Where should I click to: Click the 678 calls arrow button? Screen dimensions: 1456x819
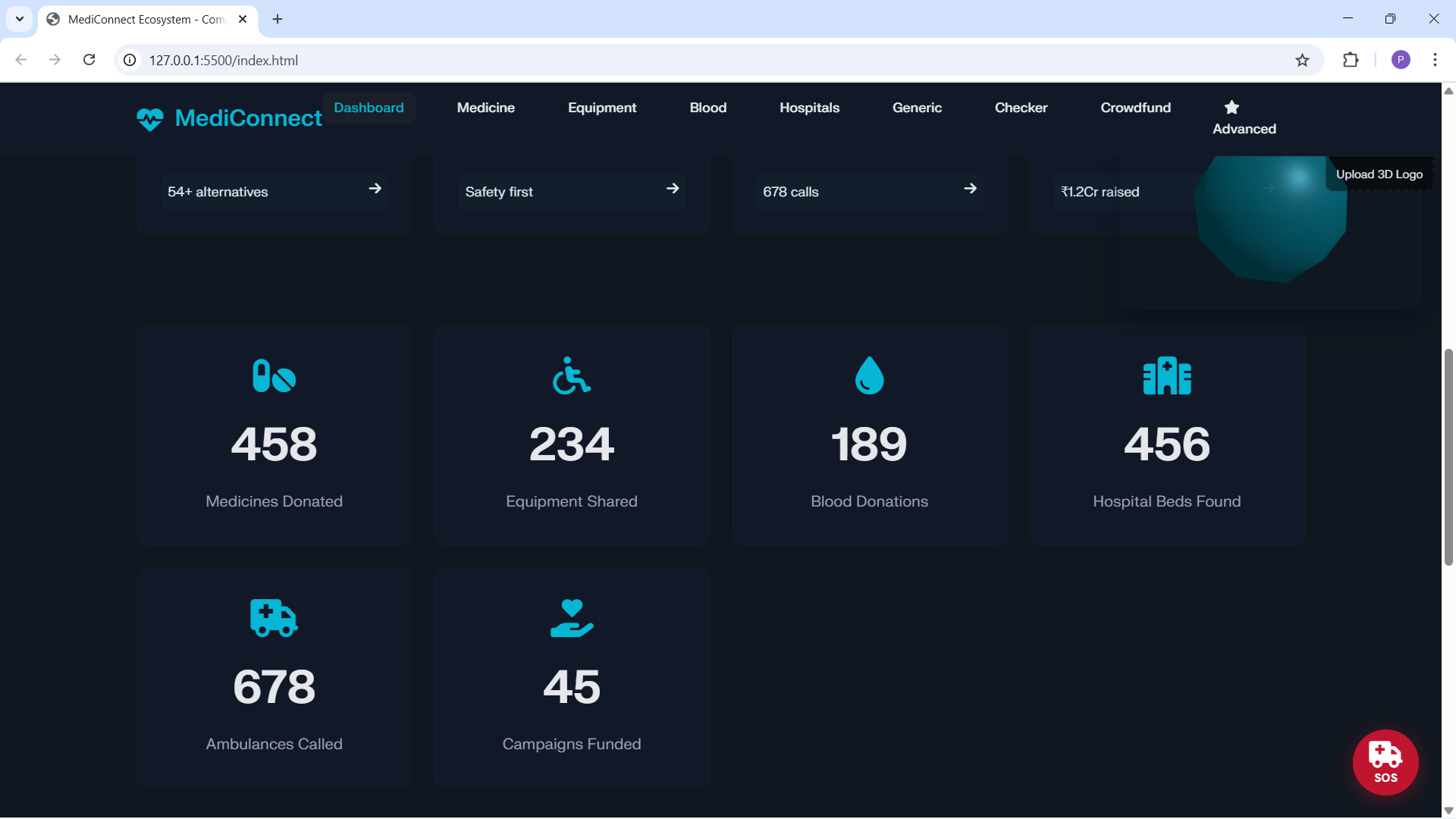coord(970,189)
